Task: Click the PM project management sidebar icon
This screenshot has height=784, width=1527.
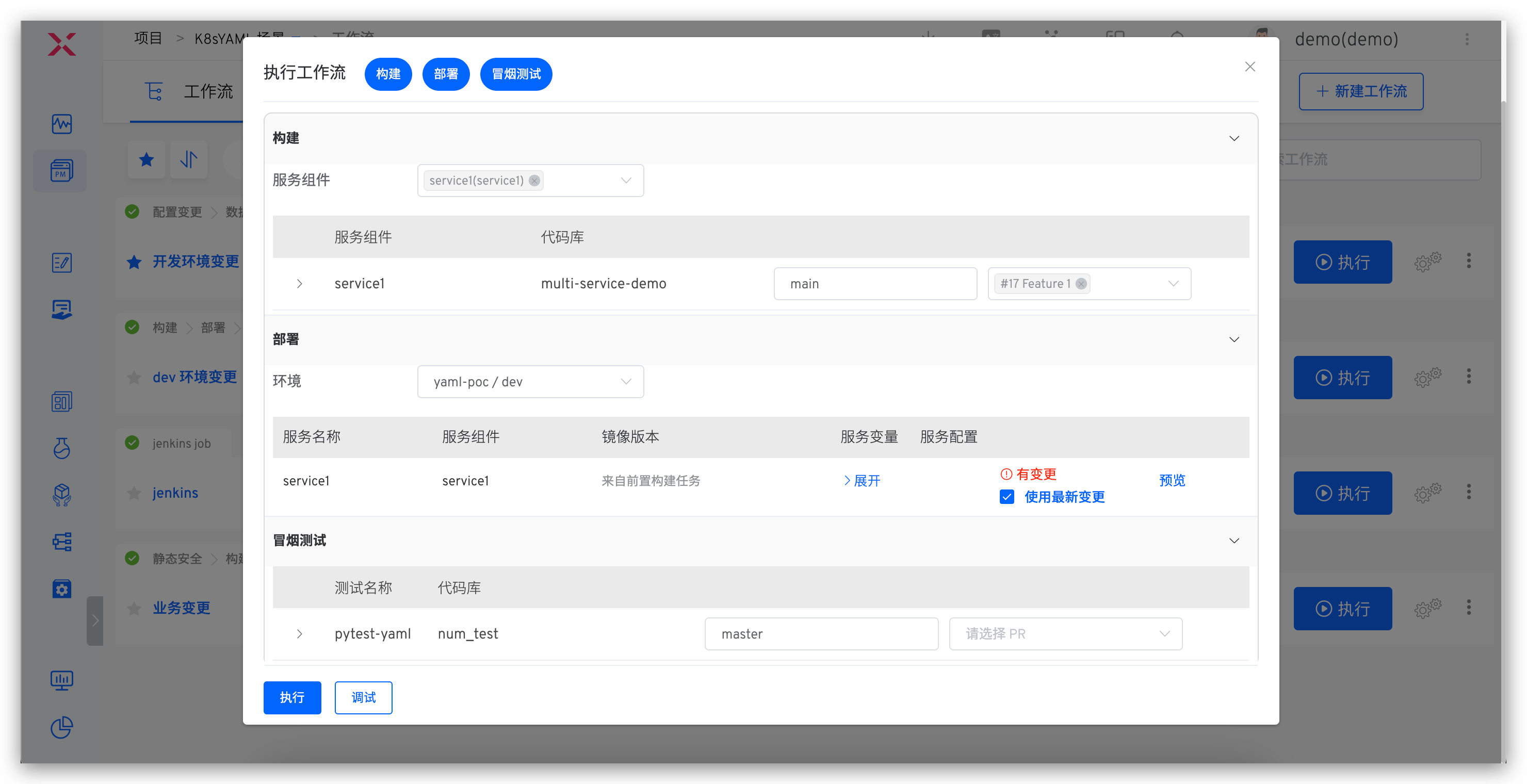Action: pyautogui.click(x=61, y=171)
